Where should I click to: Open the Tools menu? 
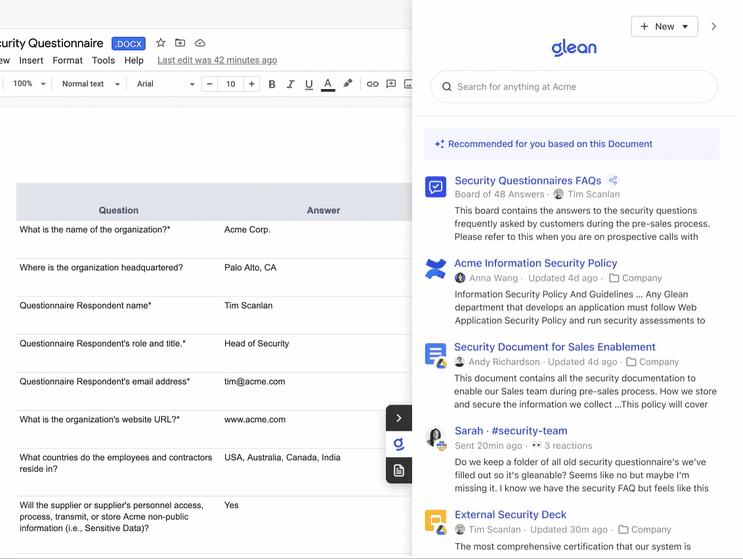click(x=103, y=60)
